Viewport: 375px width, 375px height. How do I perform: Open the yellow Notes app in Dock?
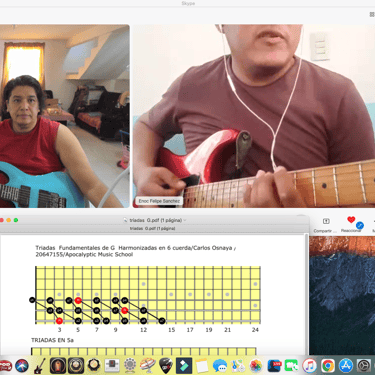coord(202,366)
